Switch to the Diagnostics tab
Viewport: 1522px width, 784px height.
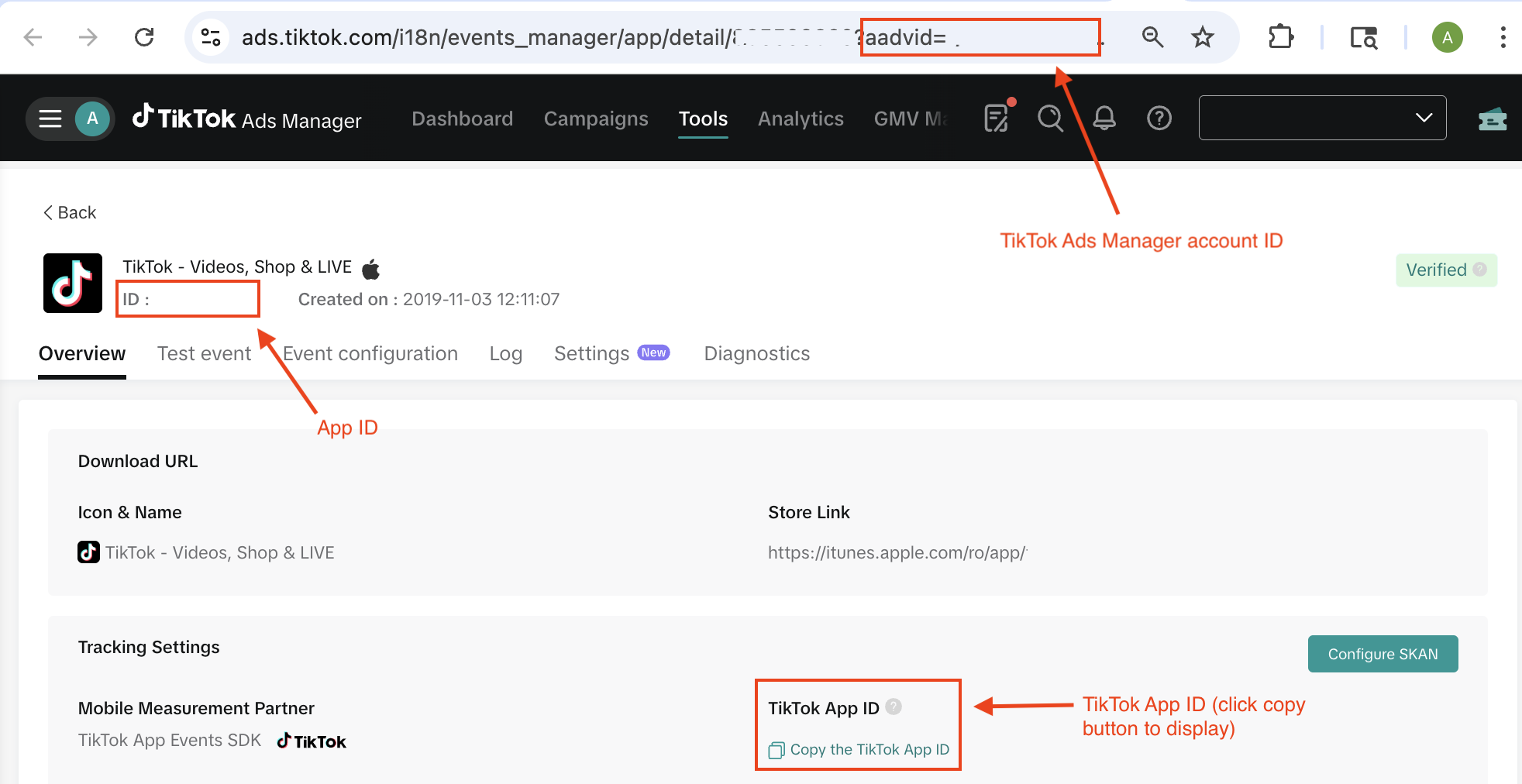point(756,353)
